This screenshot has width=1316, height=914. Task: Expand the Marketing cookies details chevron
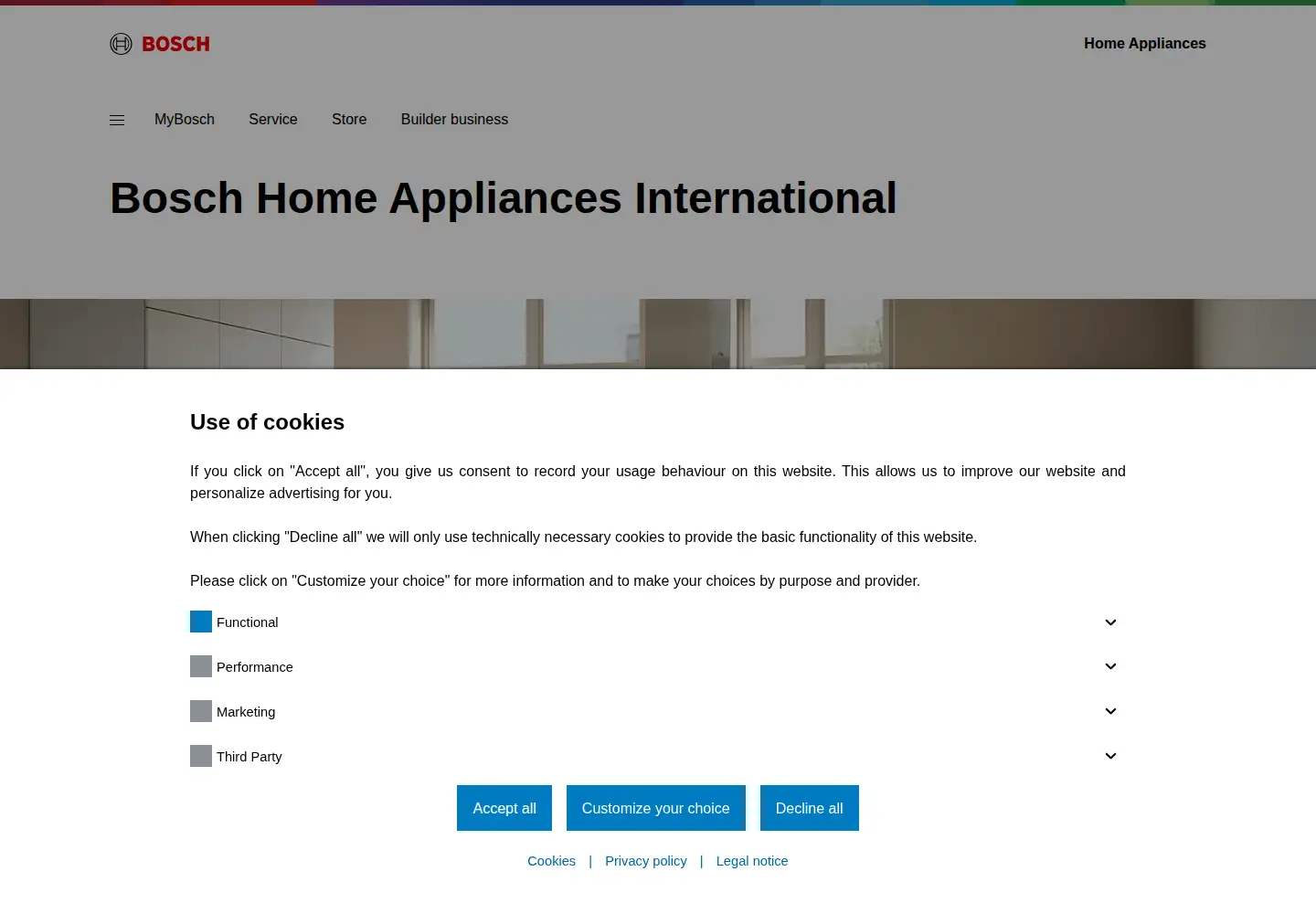point(1110,711)
